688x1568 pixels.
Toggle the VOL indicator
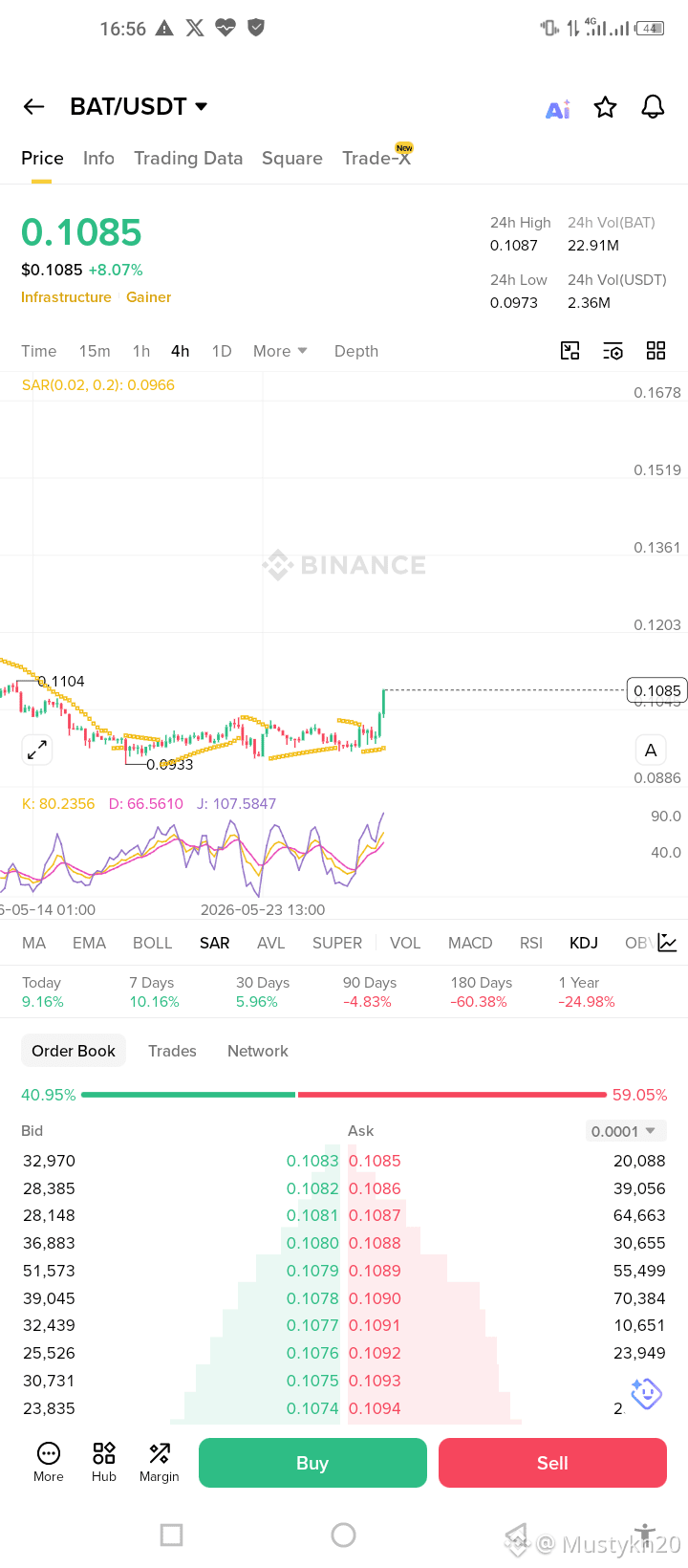tap(405, 943)
